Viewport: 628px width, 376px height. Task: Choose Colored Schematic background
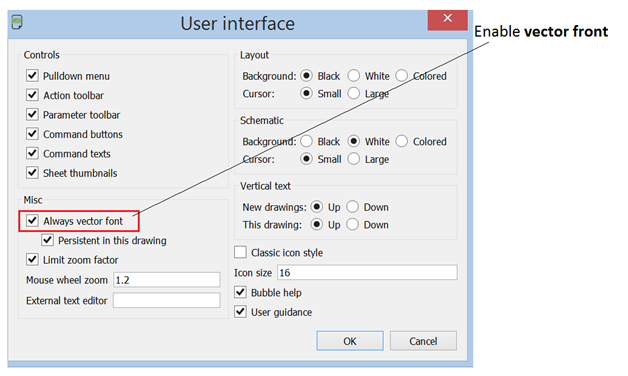coord(402,141)
